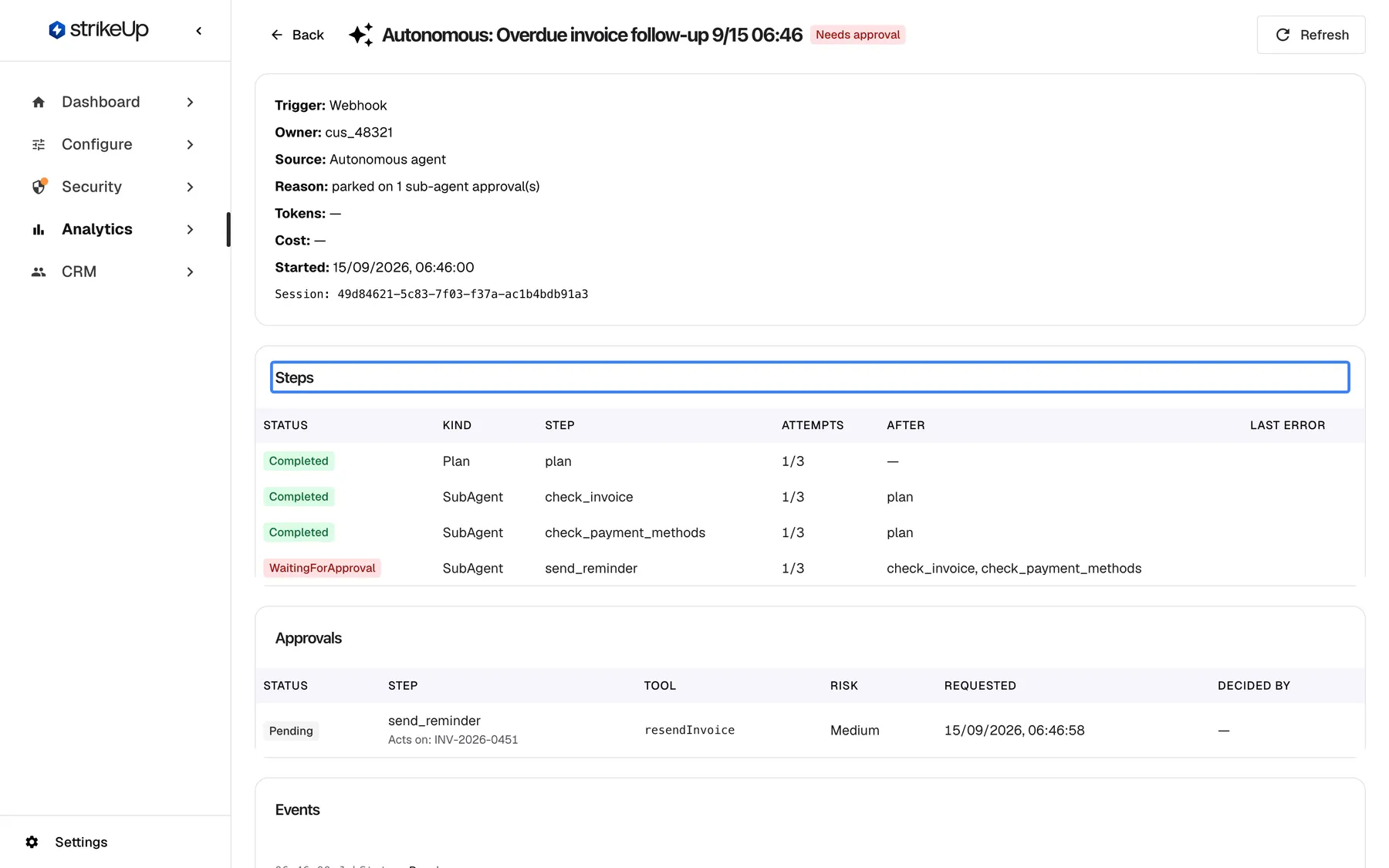Click the Pending approval status badge
Viewport: 1389px width, 868px height.
(291, 731)
